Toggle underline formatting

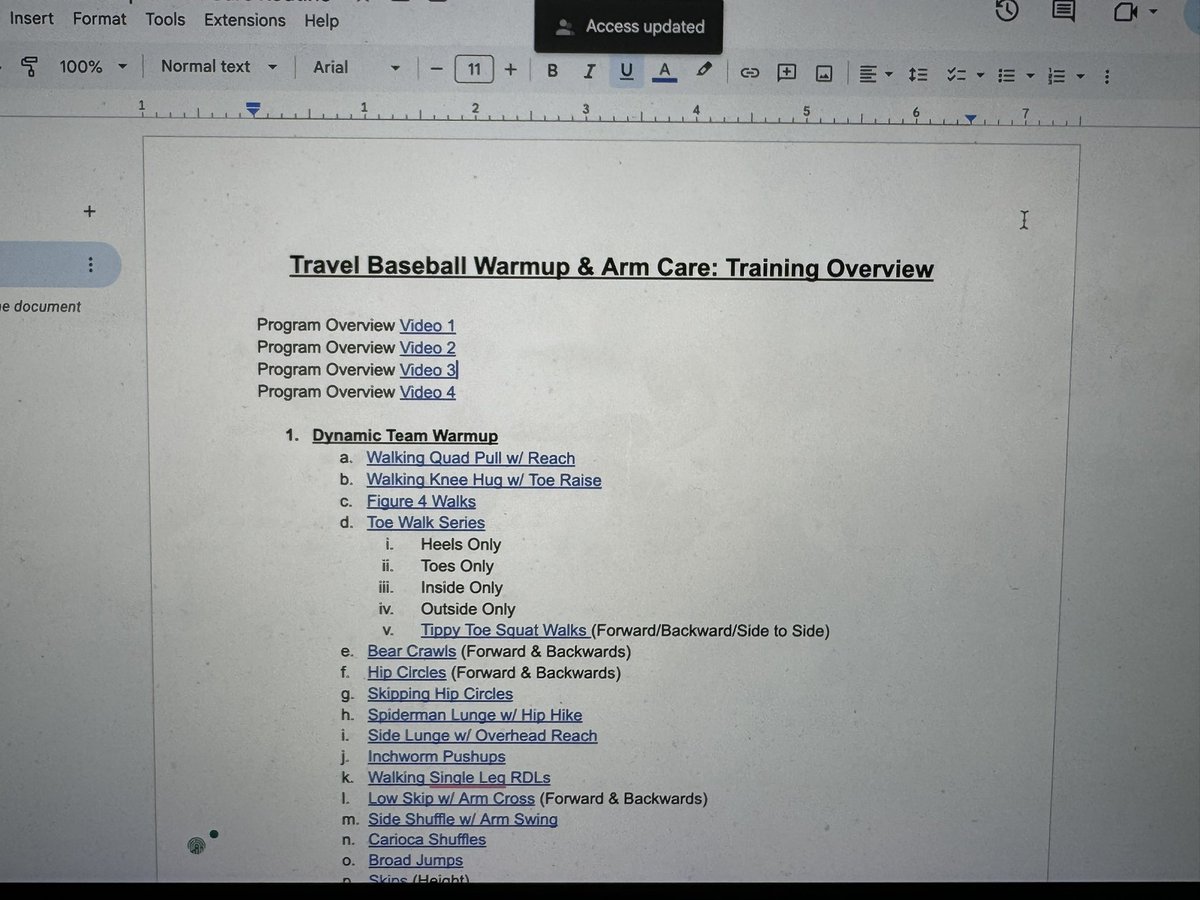627,71
